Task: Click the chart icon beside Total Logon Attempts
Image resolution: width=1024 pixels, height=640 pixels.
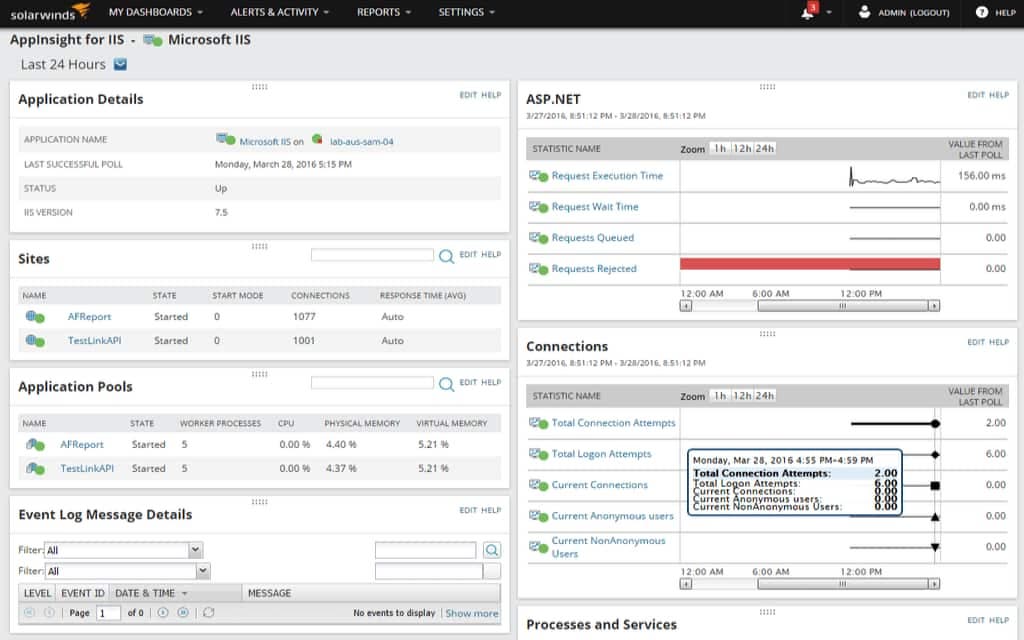Action: 536,453
